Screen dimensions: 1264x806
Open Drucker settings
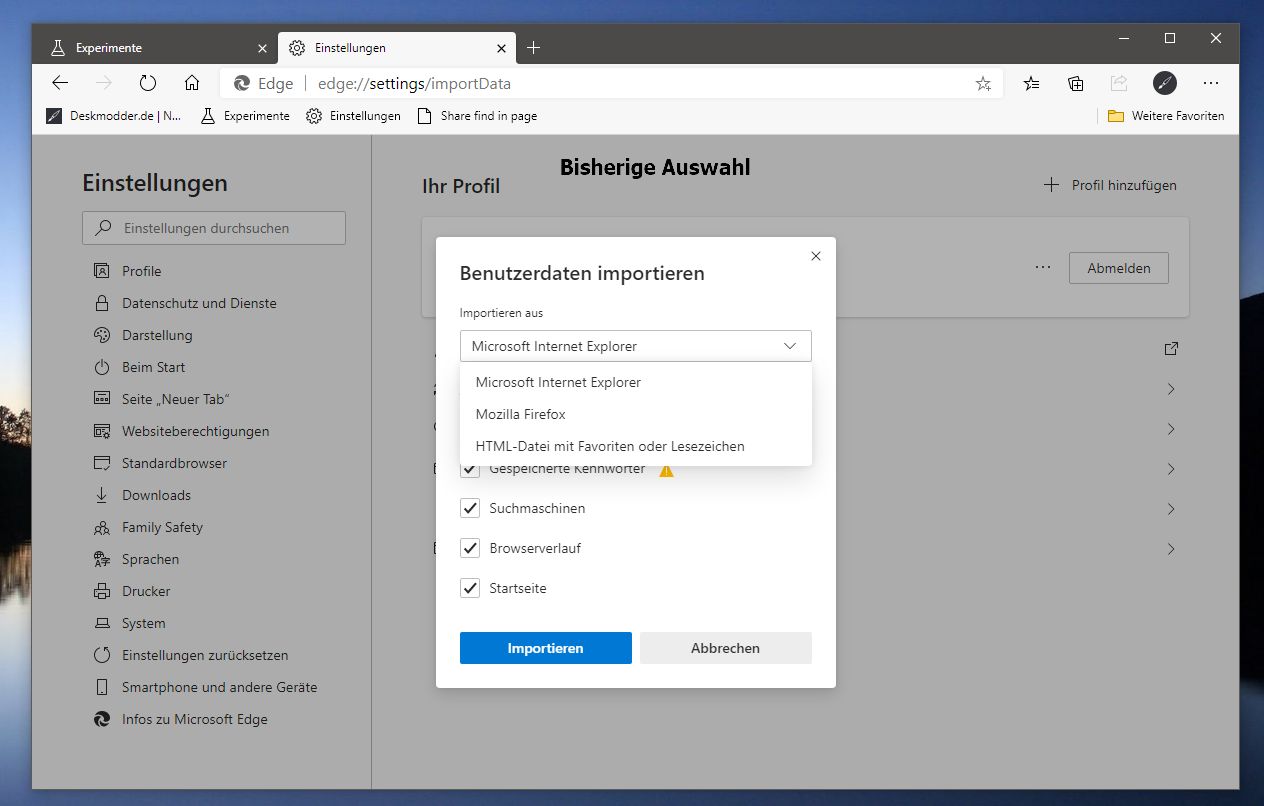coord(146,591)
